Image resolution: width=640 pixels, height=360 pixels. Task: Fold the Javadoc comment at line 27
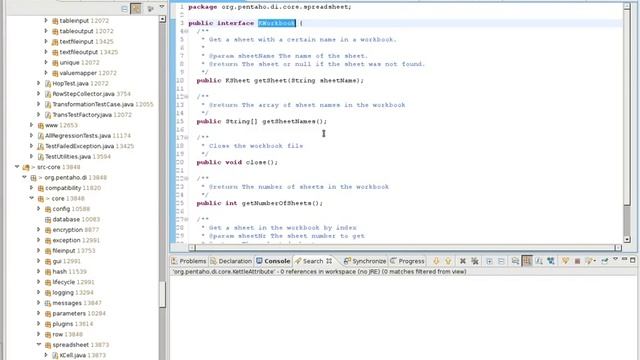187,219
